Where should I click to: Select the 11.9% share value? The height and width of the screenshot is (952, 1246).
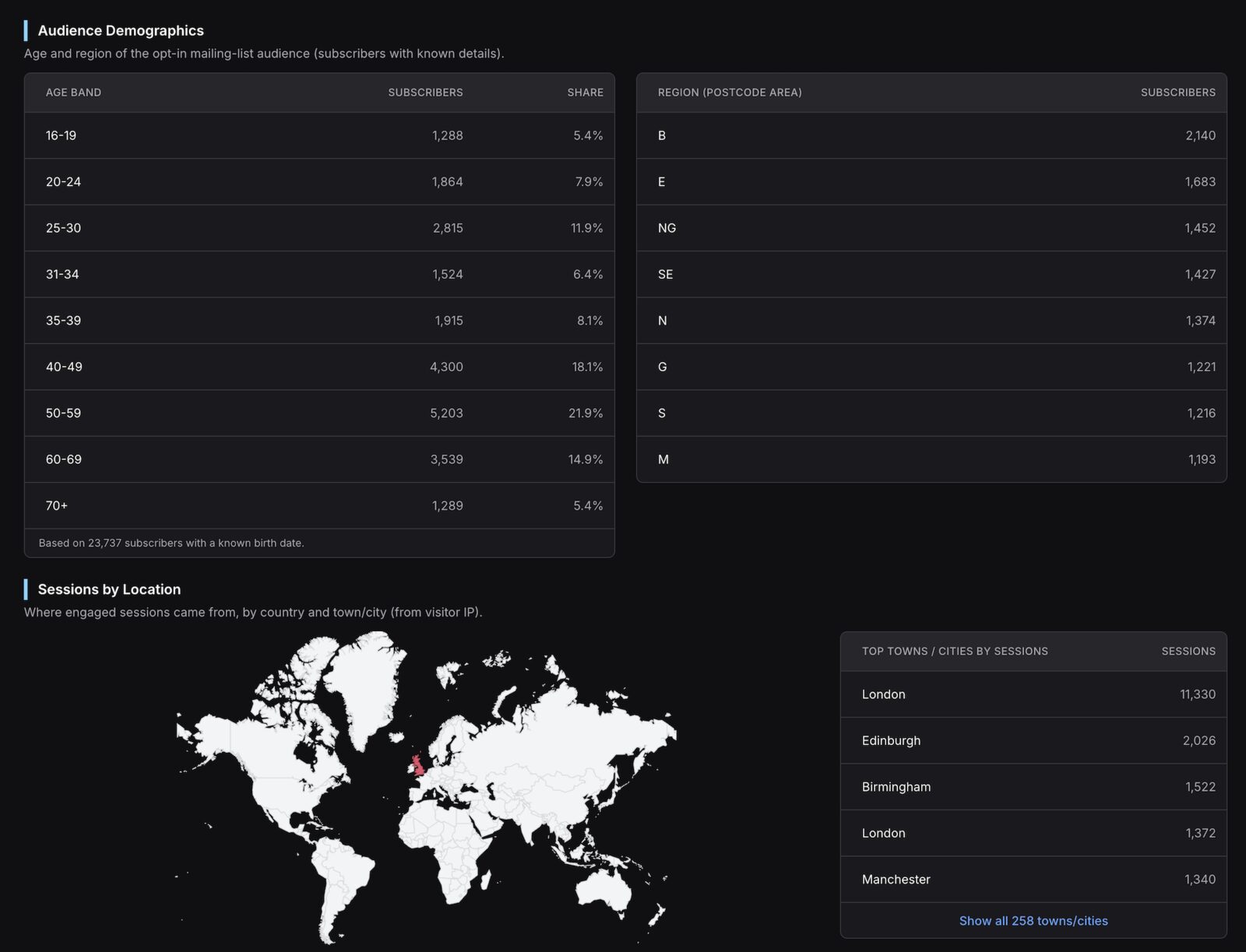click(586, 228)
